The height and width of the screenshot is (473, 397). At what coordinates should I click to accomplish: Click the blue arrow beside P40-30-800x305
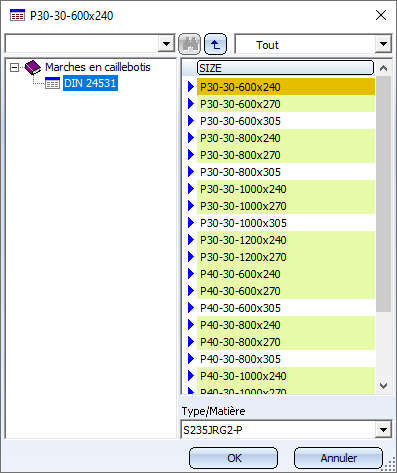[x=191, y=359]
